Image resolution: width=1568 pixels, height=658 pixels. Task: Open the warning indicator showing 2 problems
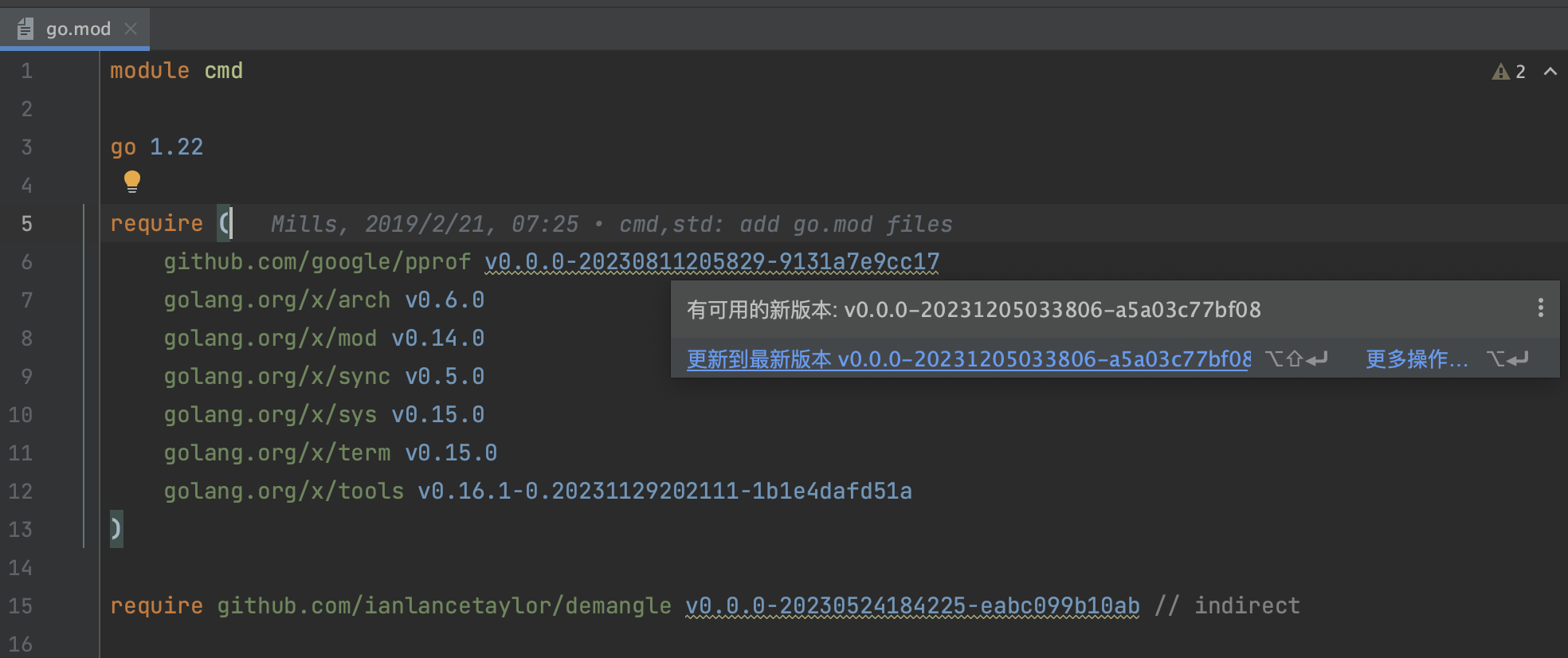click(1508, 72)
